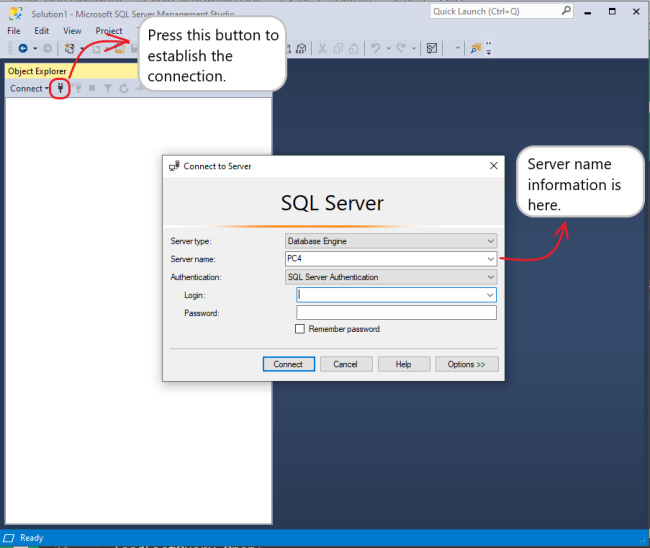650x548 pixels.
Task: Open the Edit menu
Action: [x=41, y=31]
